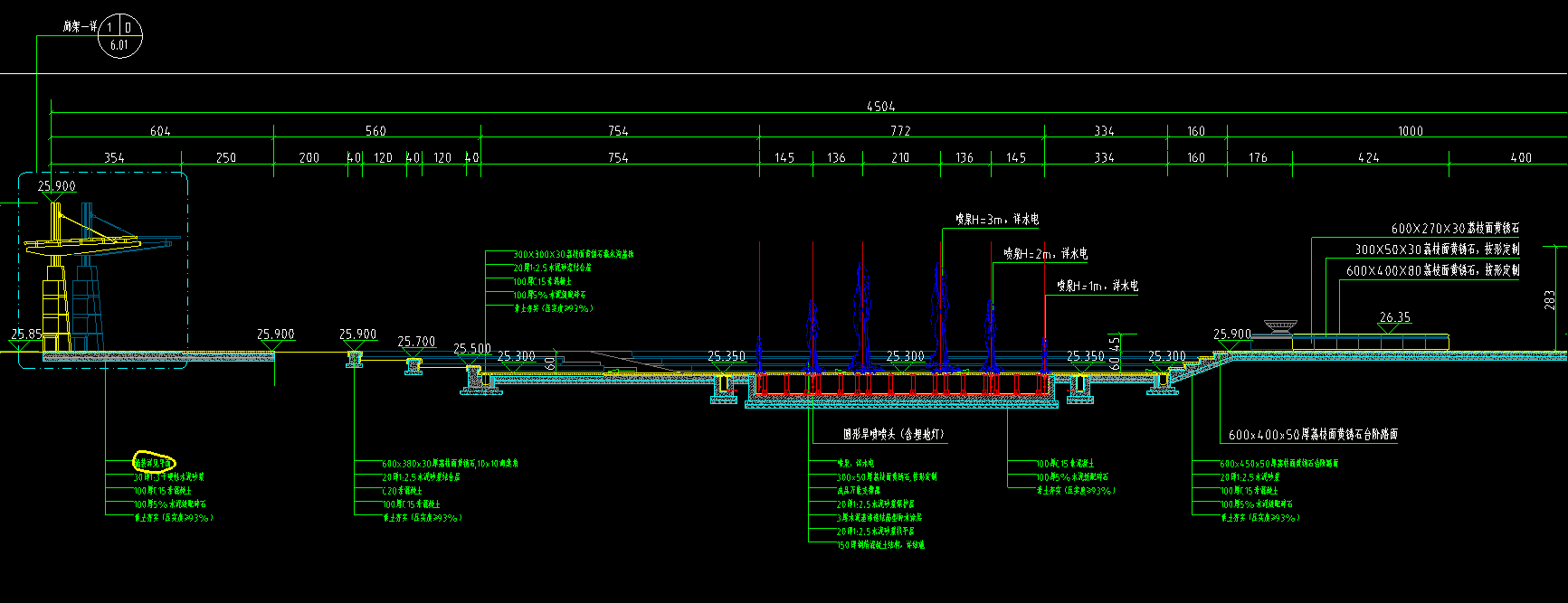
Task: Select the dimension text "772"
Action: pos(900,131)
